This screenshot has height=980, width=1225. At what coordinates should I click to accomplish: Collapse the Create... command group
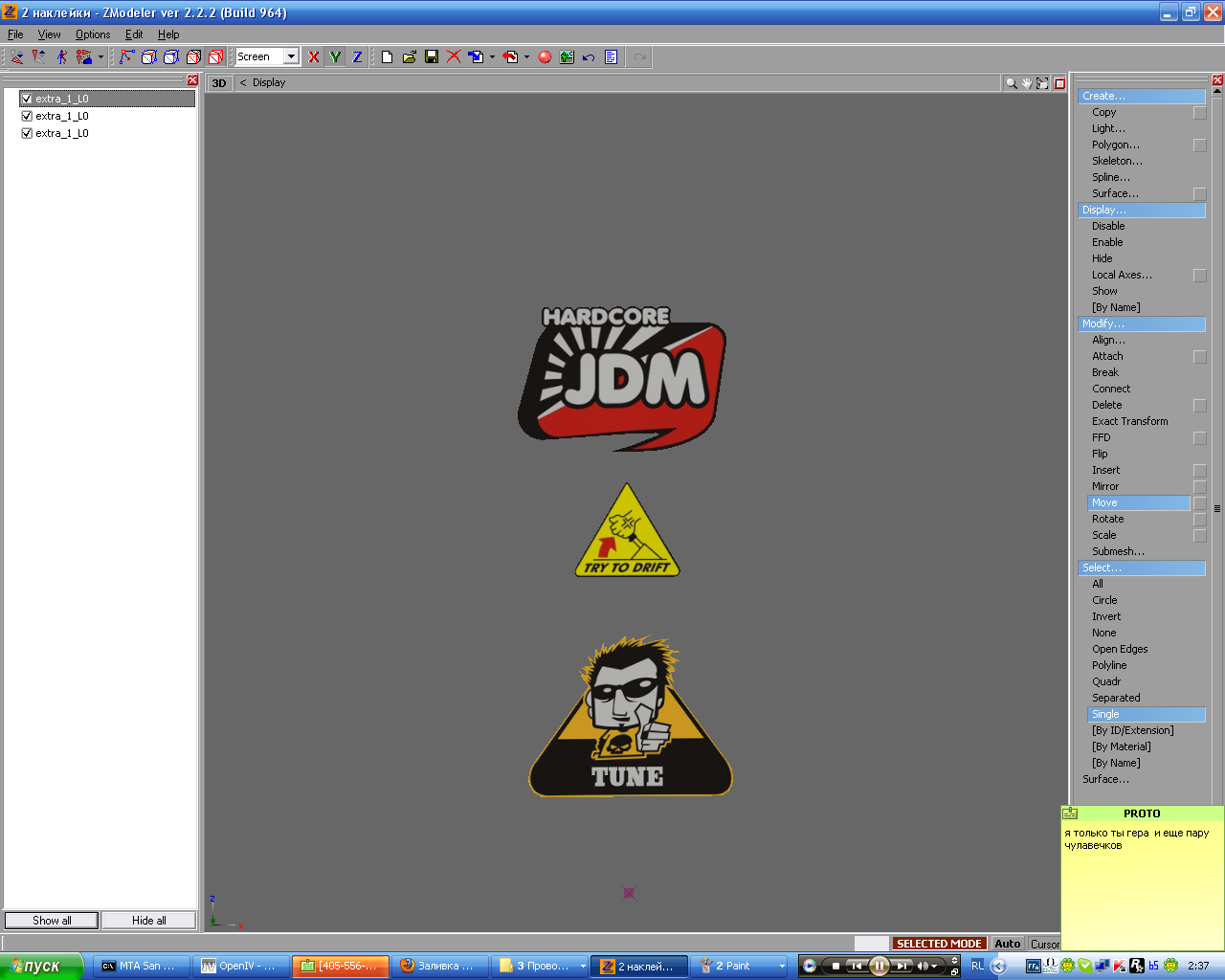tap(1142, 97)
